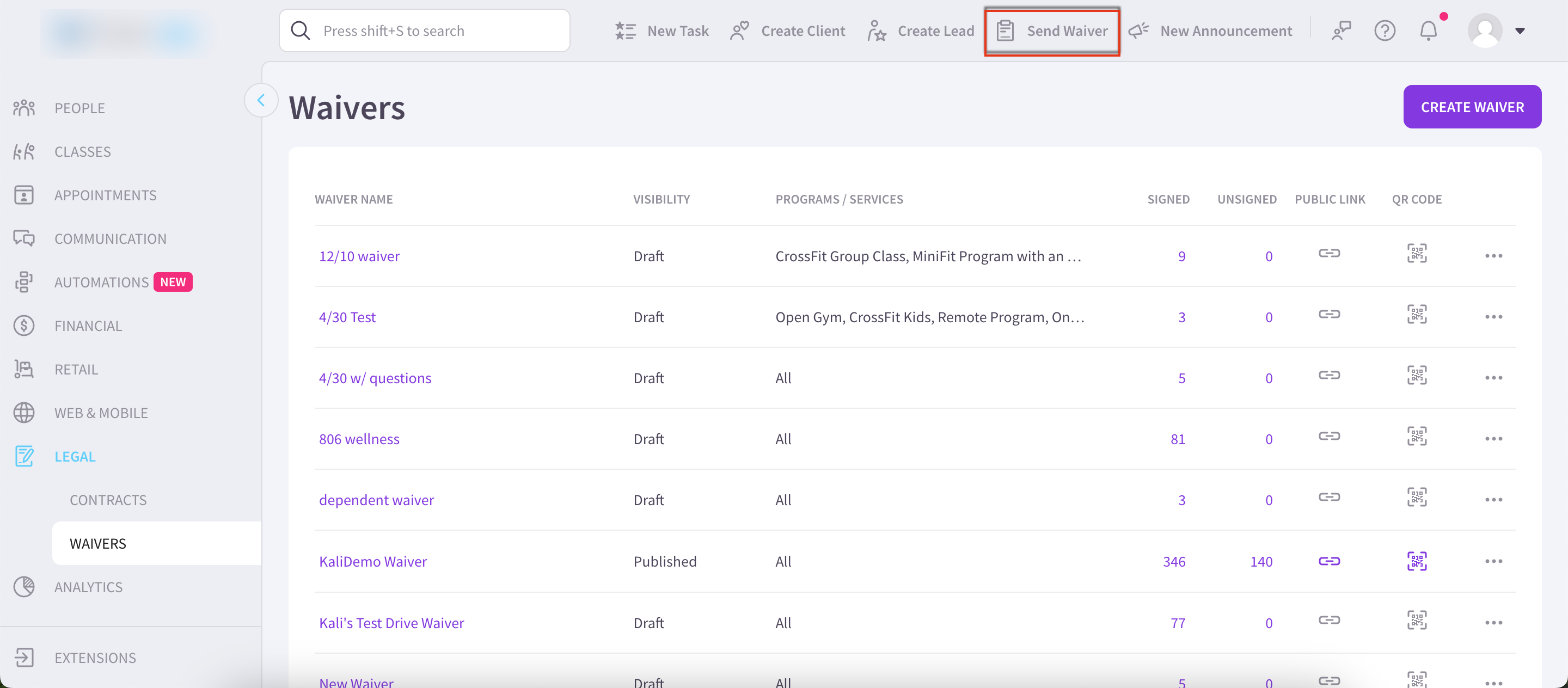Click the user avatar picture
Viewport: 1568px width, 688px height.
[1485, 30]
